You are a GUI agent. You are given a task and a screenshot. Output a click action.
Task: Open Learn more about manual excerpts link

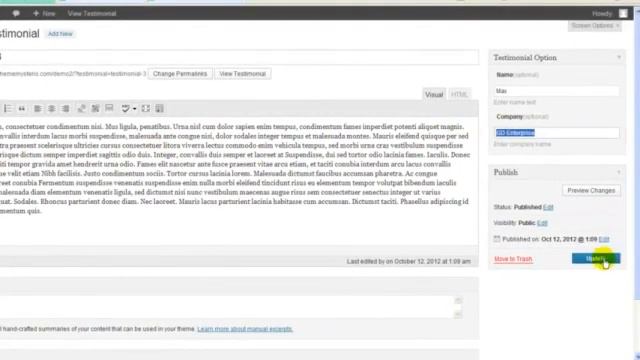coord(245,329)
